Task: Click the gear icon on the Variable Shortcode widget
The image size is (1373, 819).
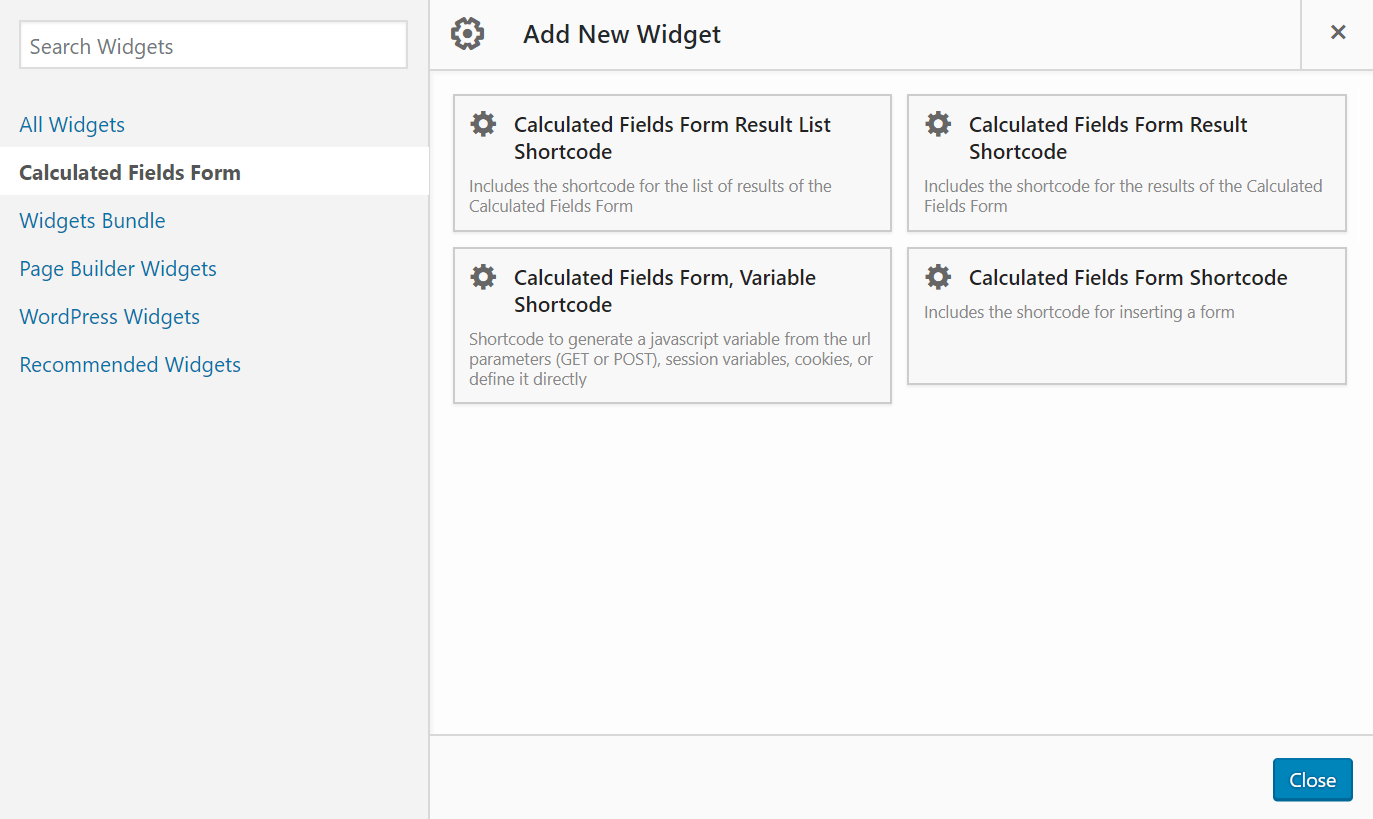Action: click(483, 276)
